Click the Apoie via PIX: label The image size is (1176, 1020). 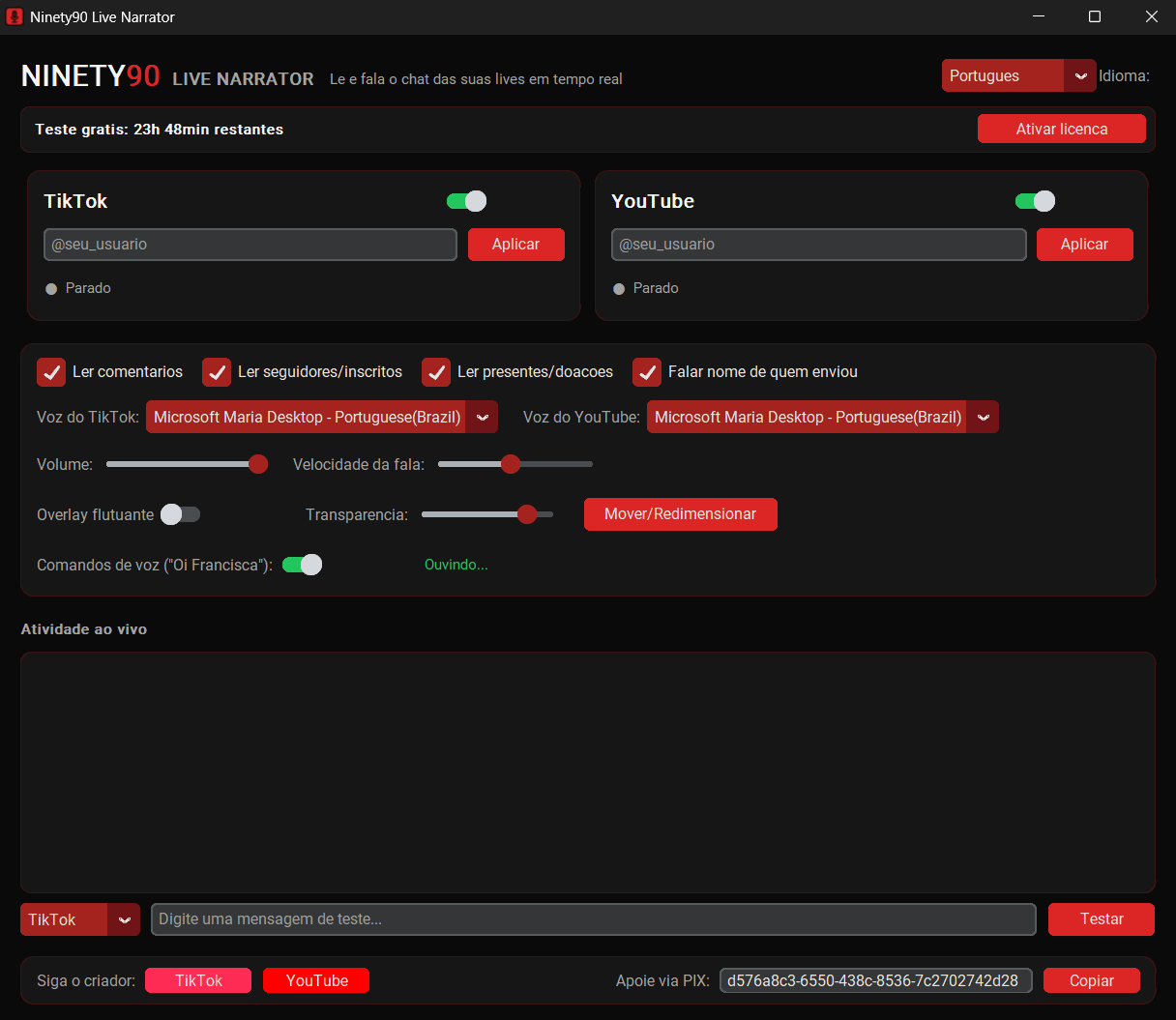pos(663,980)
